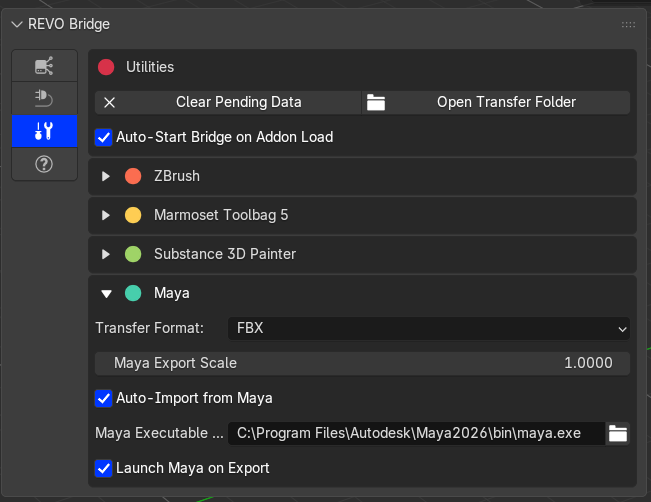This screenshot has width=651, height=502.
Task: Click the orange ZBrush color dot
Action: (x=133, y=176)
